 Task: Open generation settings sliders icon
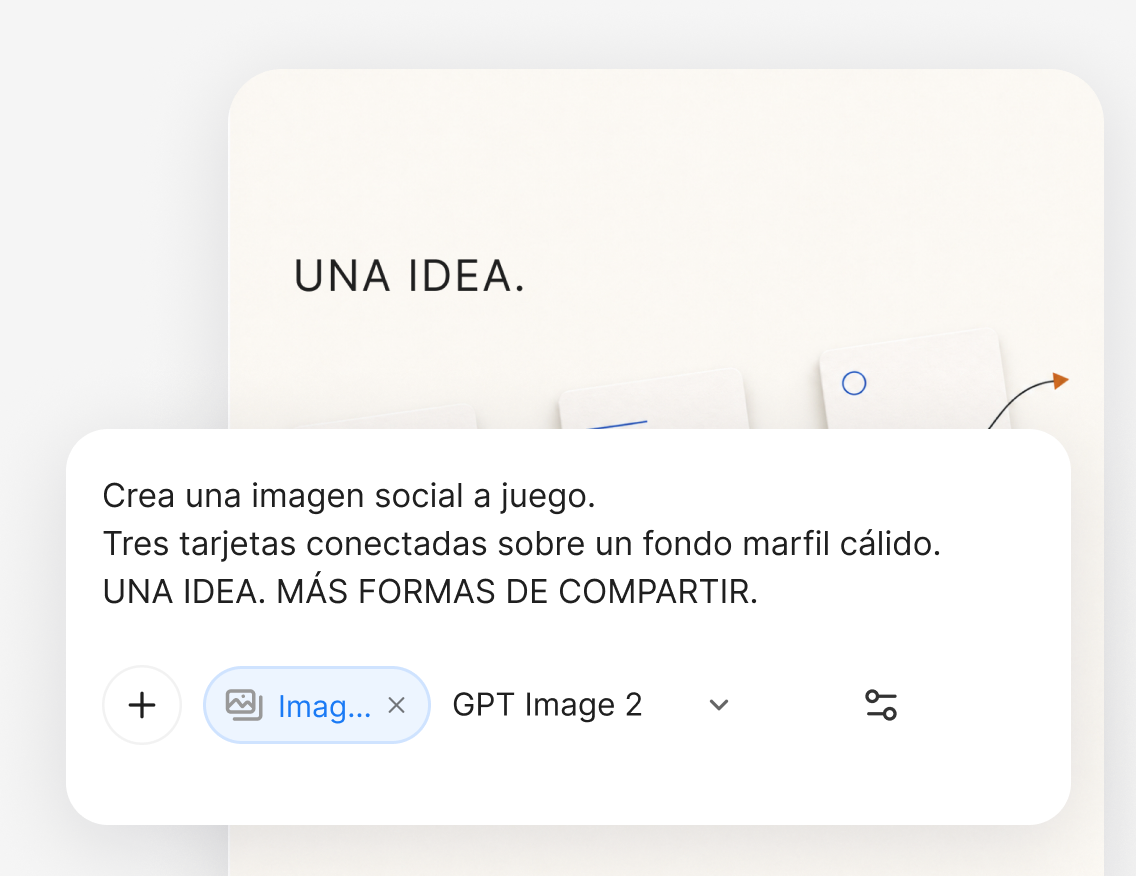click(x=881, y=705)
